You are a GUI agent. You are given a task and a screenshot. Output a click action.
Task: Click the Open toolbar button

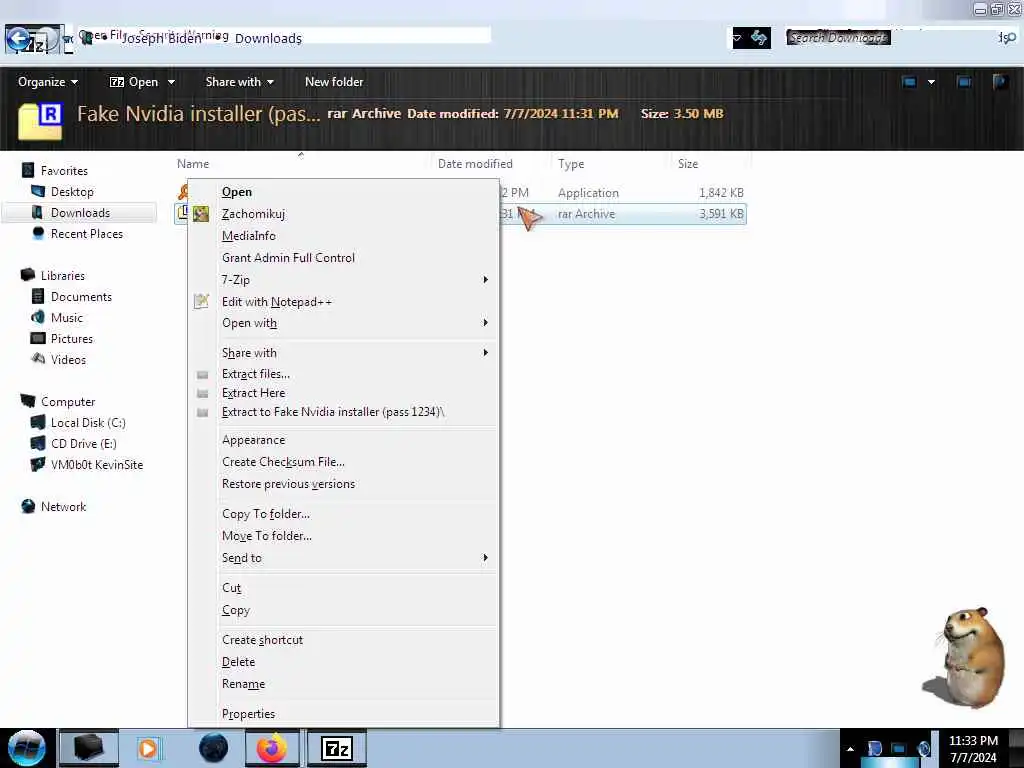[134, 82]
